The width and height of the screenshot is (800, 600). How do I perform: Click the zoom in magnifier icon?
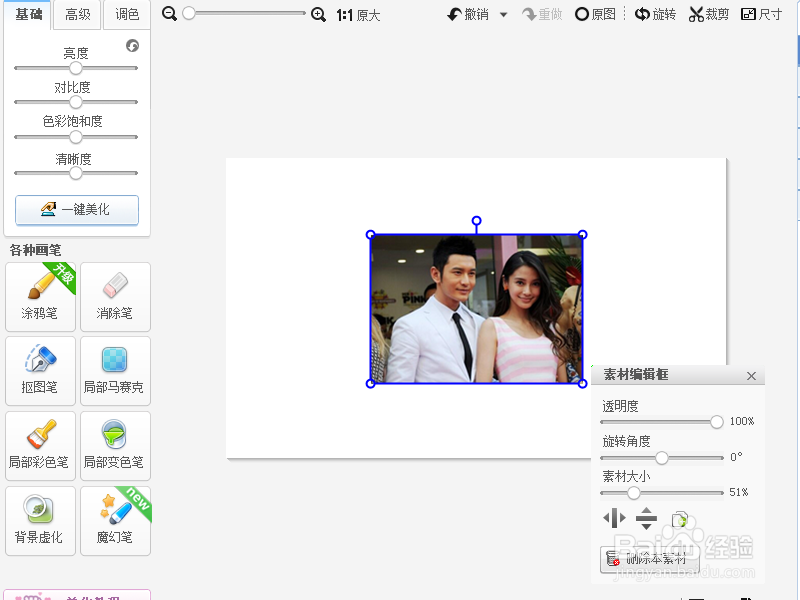click(318, 14)
